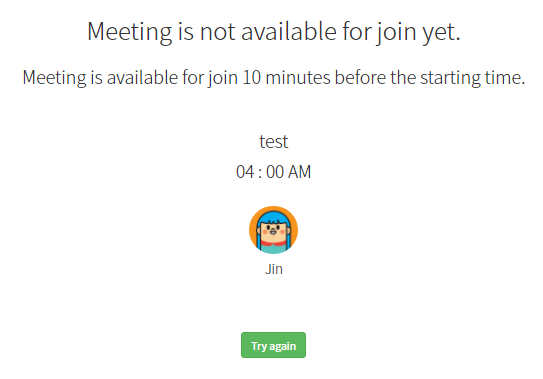Click the blue hair on the avatar
Screen dimensions: 543x379
tap(274, 218)
